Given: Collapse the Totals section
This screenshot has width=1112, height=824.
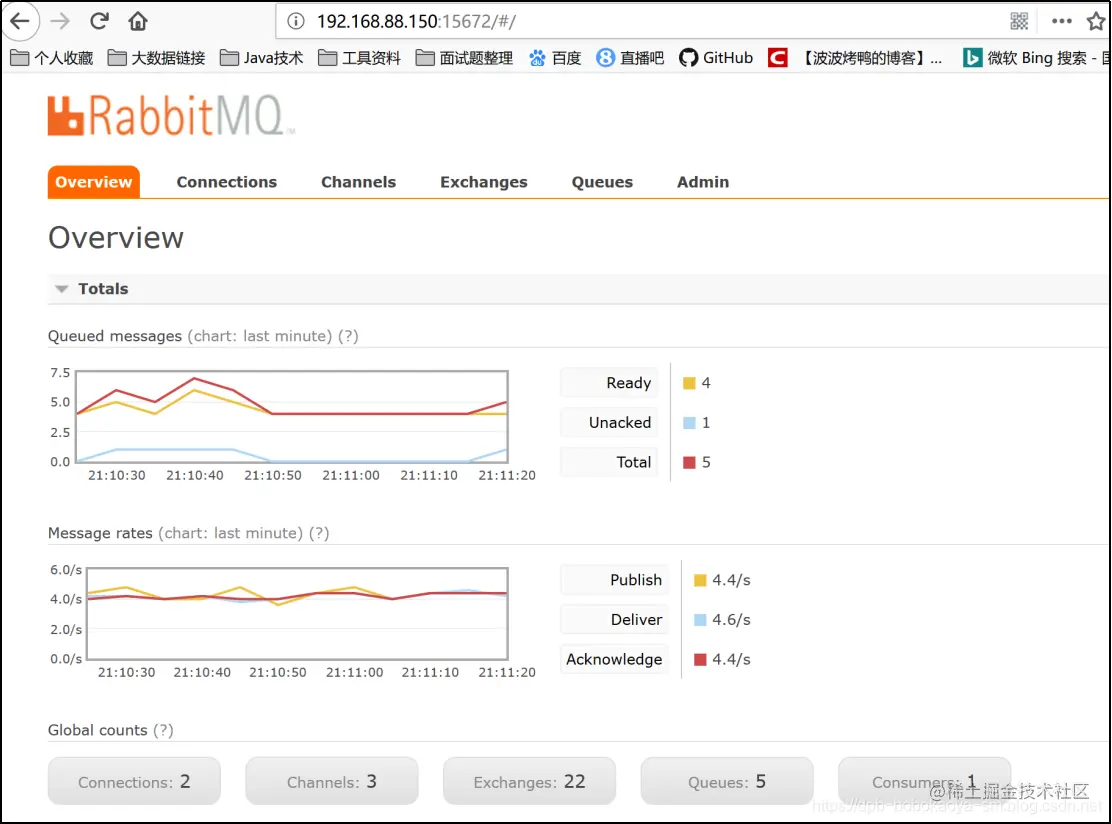Looking at the screenshot, I should pos(92,289).
